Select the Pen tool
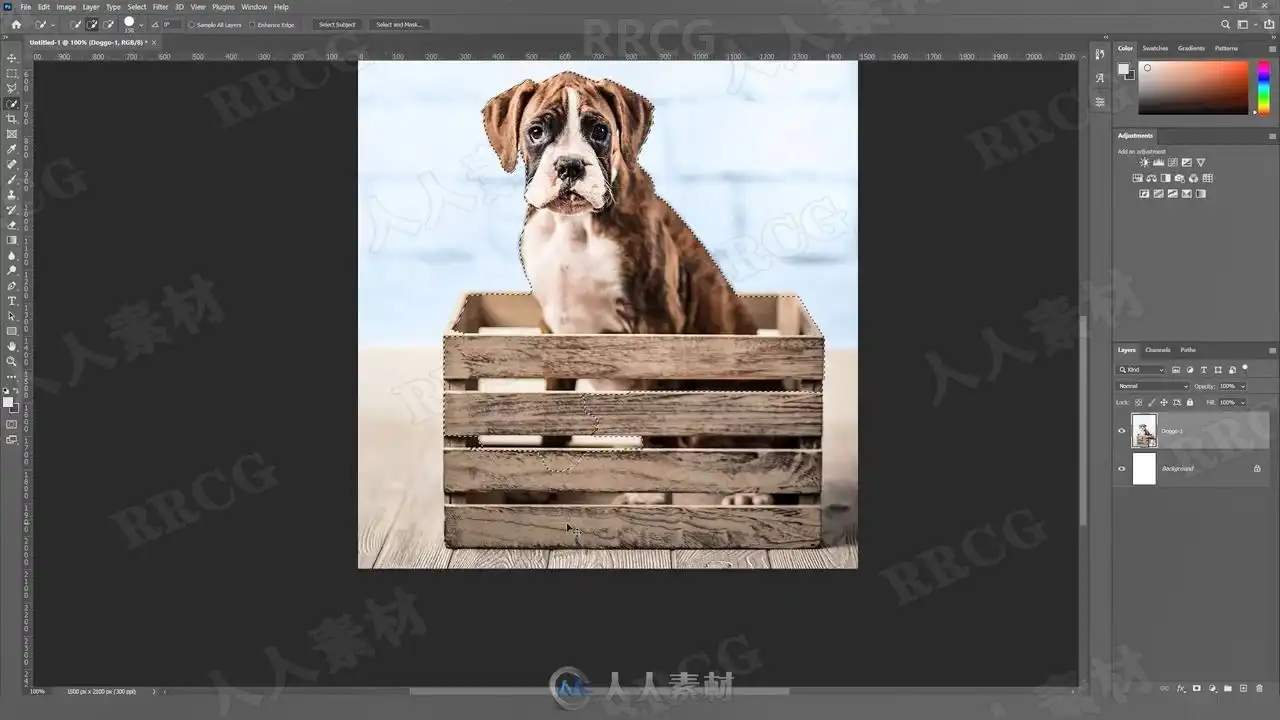The height and width of the screenshot is (720, 1280). [12, 285]
